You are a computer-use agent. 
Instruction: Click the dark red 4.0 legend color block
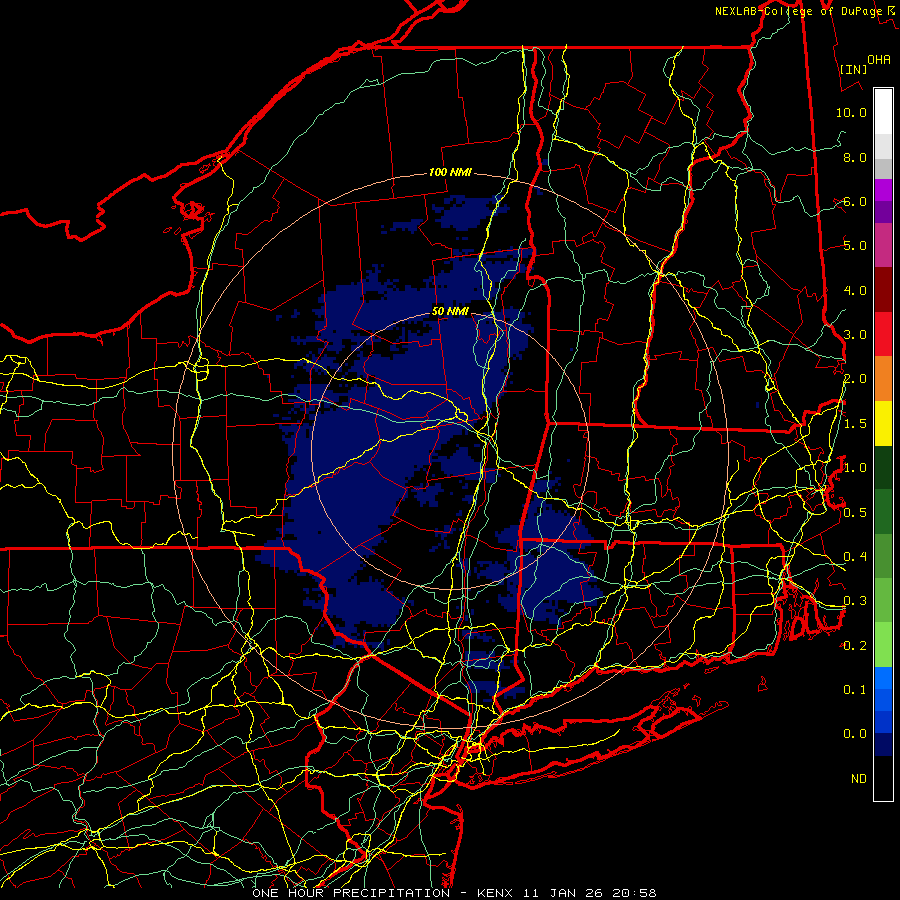[x=883, y=290]
